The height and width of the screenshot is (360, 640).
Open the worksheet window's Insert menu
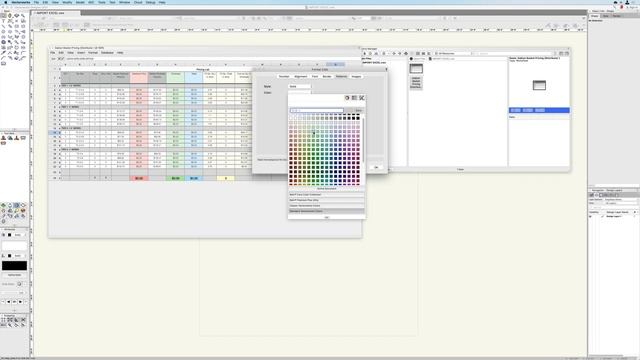pyautogui.click(x=81, y=53)
